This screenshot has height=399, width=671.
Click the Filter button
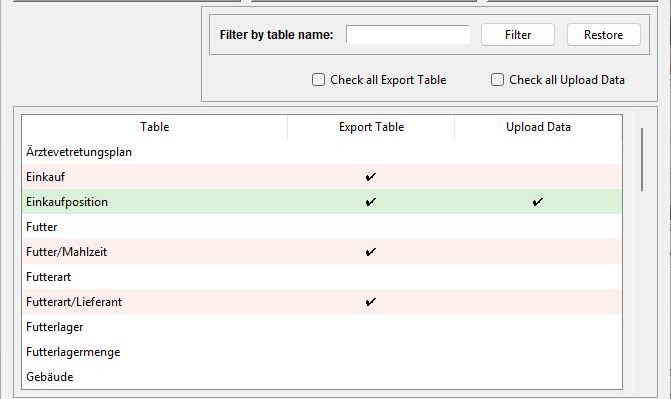click(518, 35)
